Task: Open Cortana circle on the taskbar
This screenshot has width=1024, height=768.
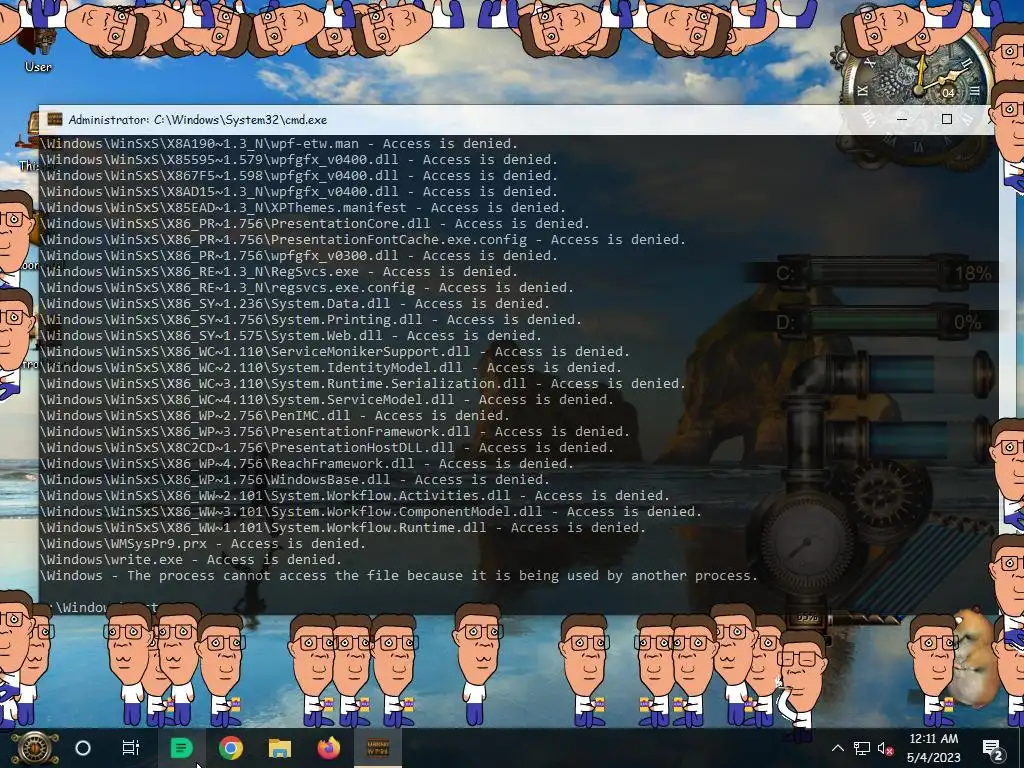Action: [83, 748]
